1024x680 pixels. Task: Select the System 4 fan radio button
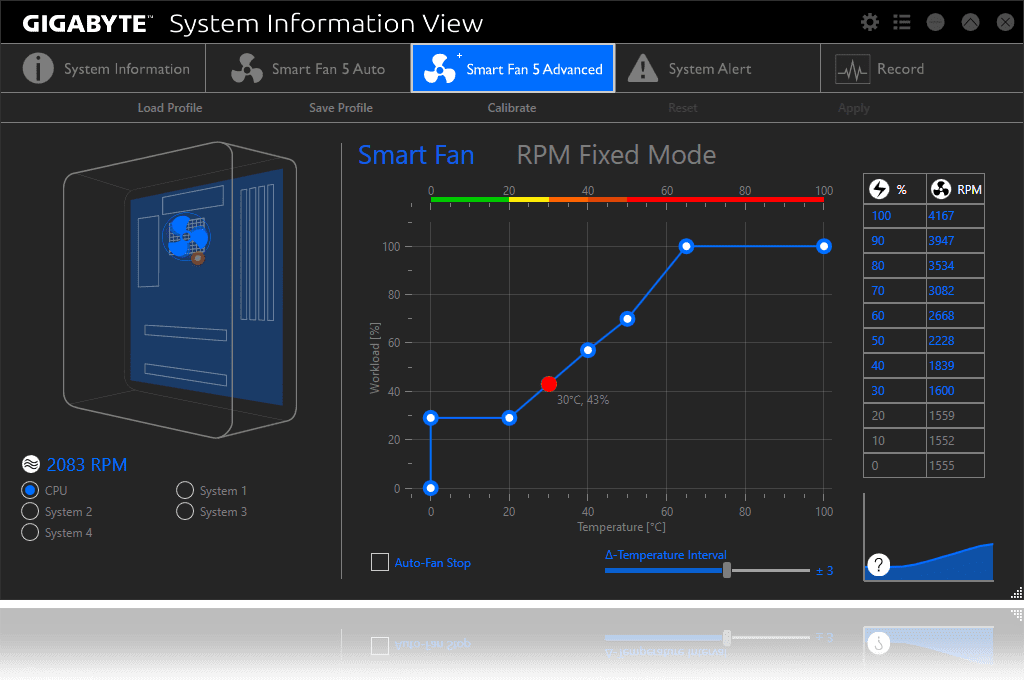pyautogui.click(x=30, y=532)
